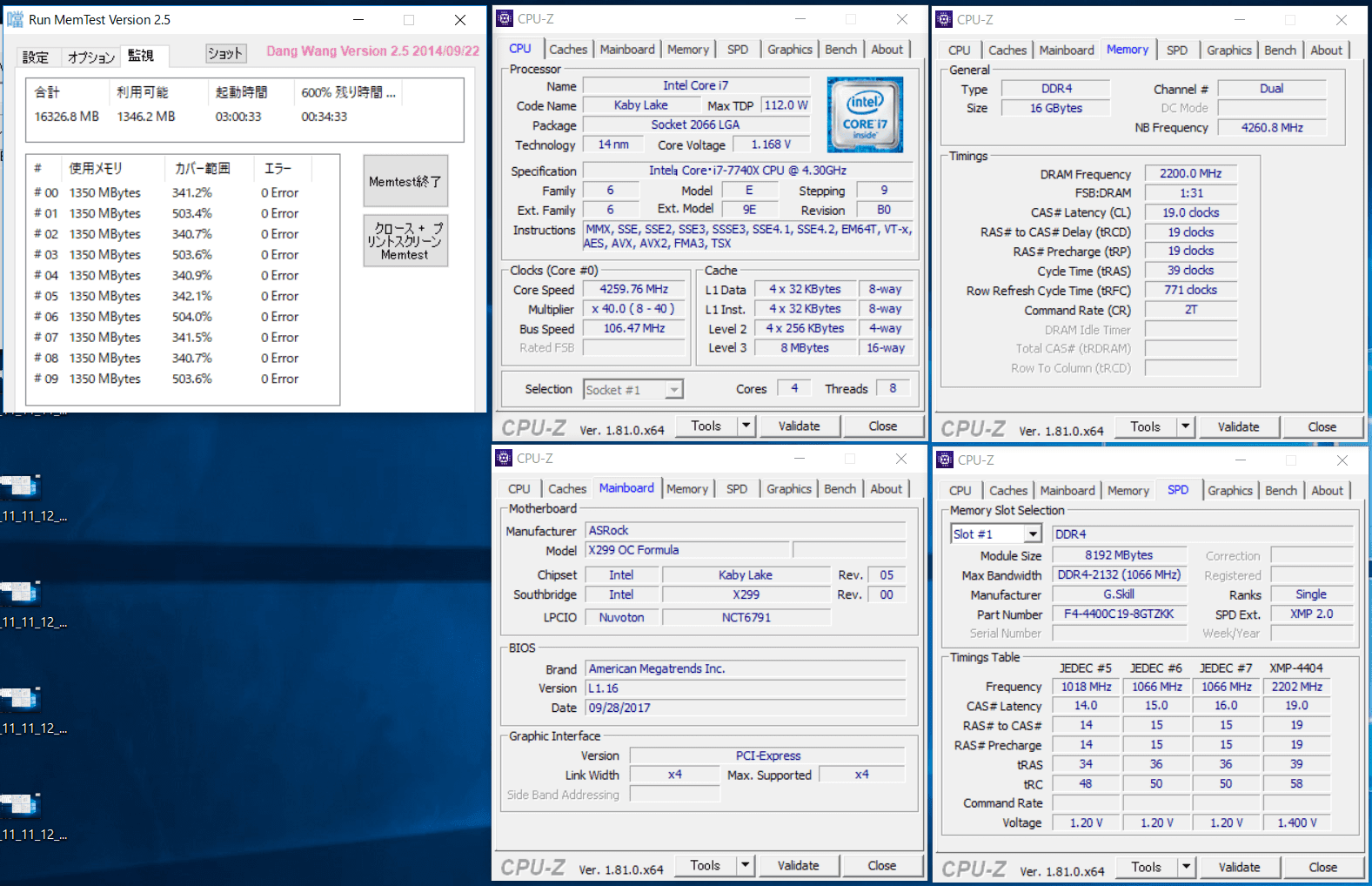Click the NB Frequency value 4260.8 MHz
The width and height of the screenshot is (1372, 886).
click(1272, 127)
